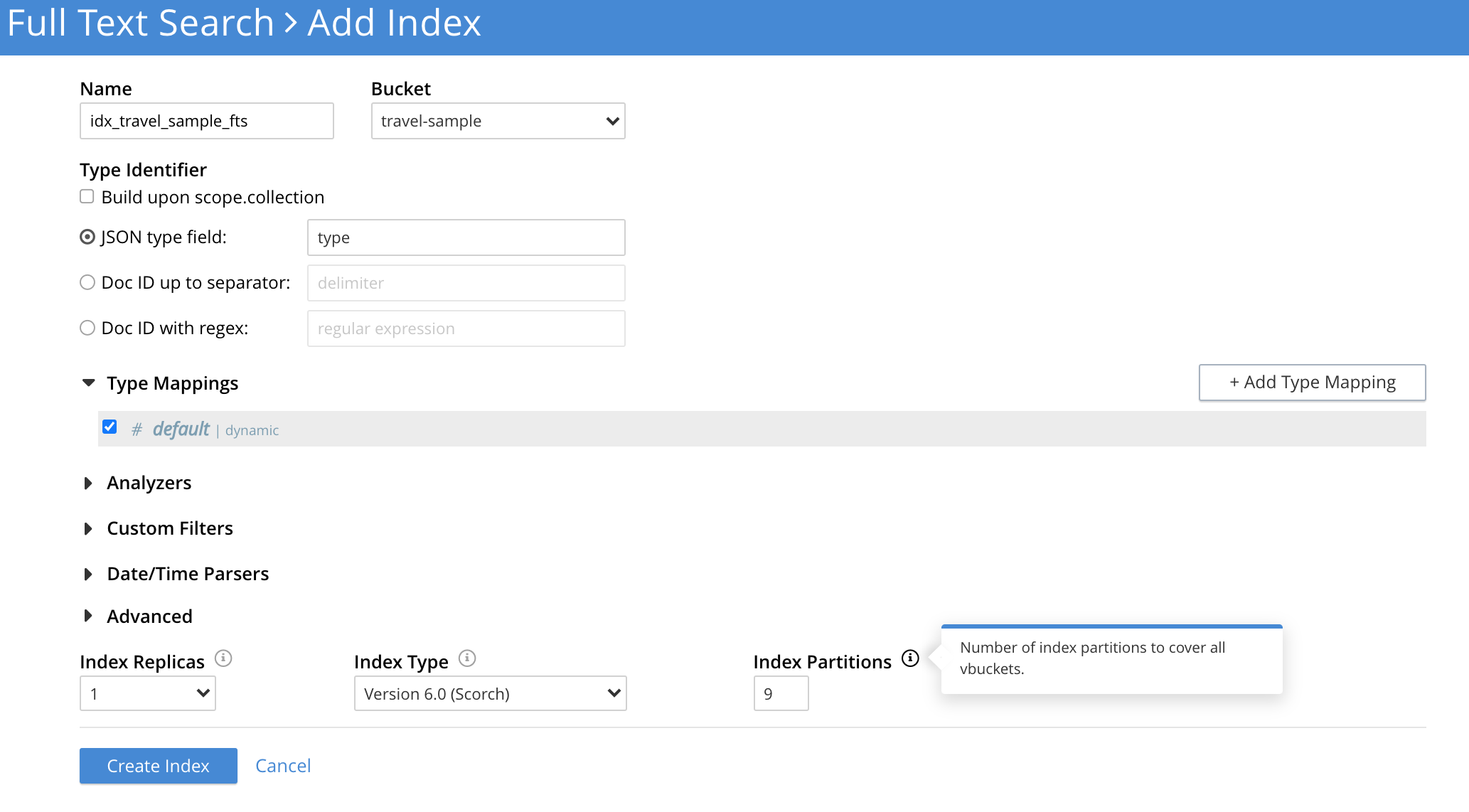Click the hash icon before default mapping
1469x812 pixels.
point(137,429)
